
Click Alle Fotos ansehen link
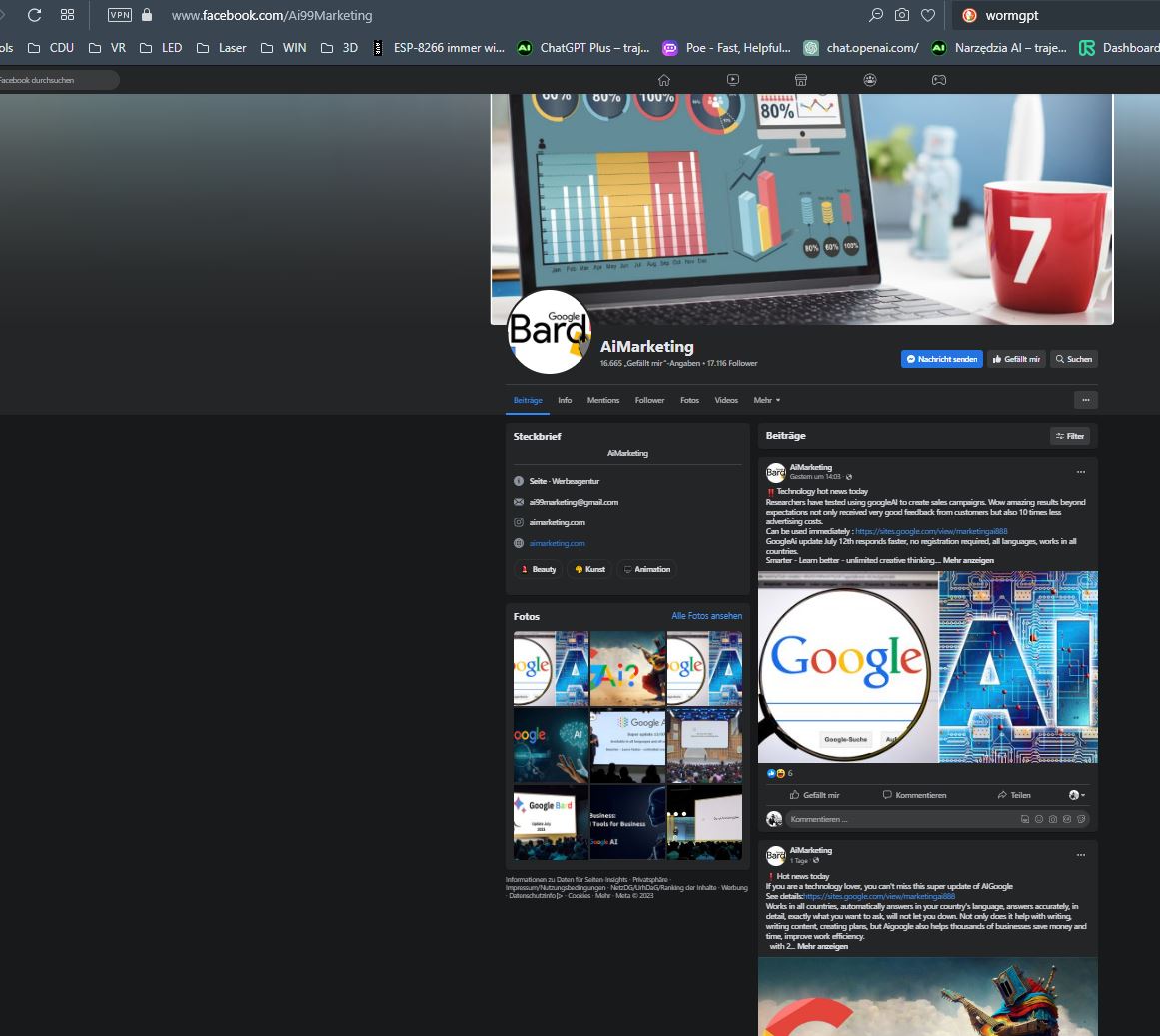706,616
